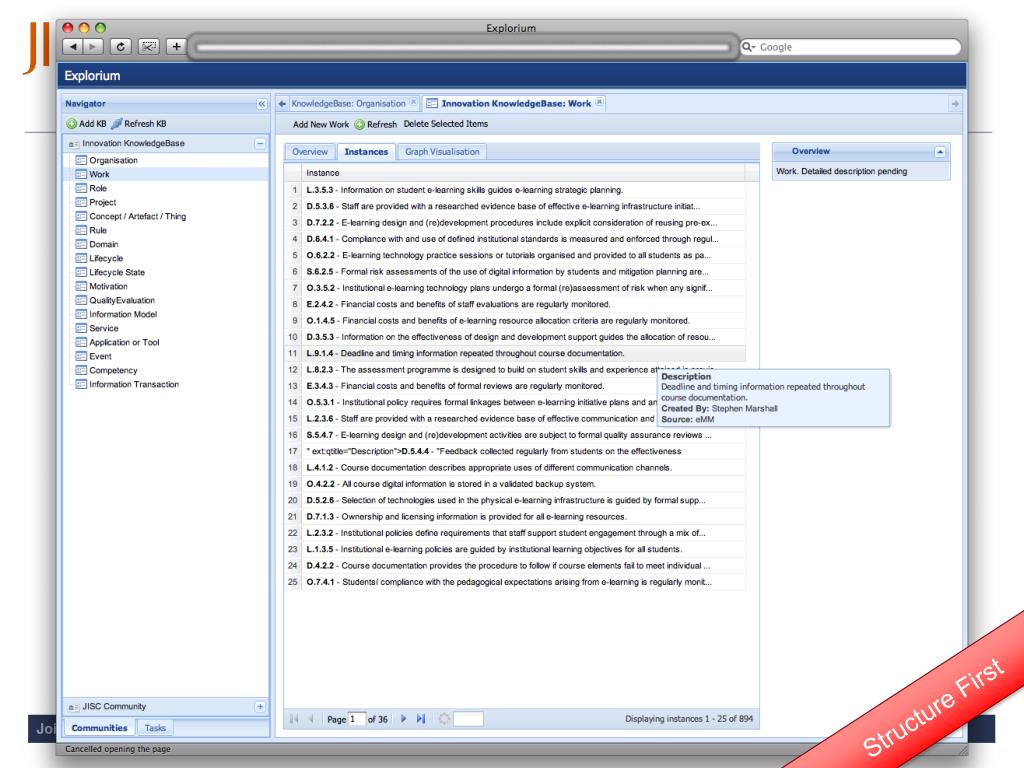Collapse the Overview side panel
Viewport: 1024px width, 768px height.
(940, 152)
